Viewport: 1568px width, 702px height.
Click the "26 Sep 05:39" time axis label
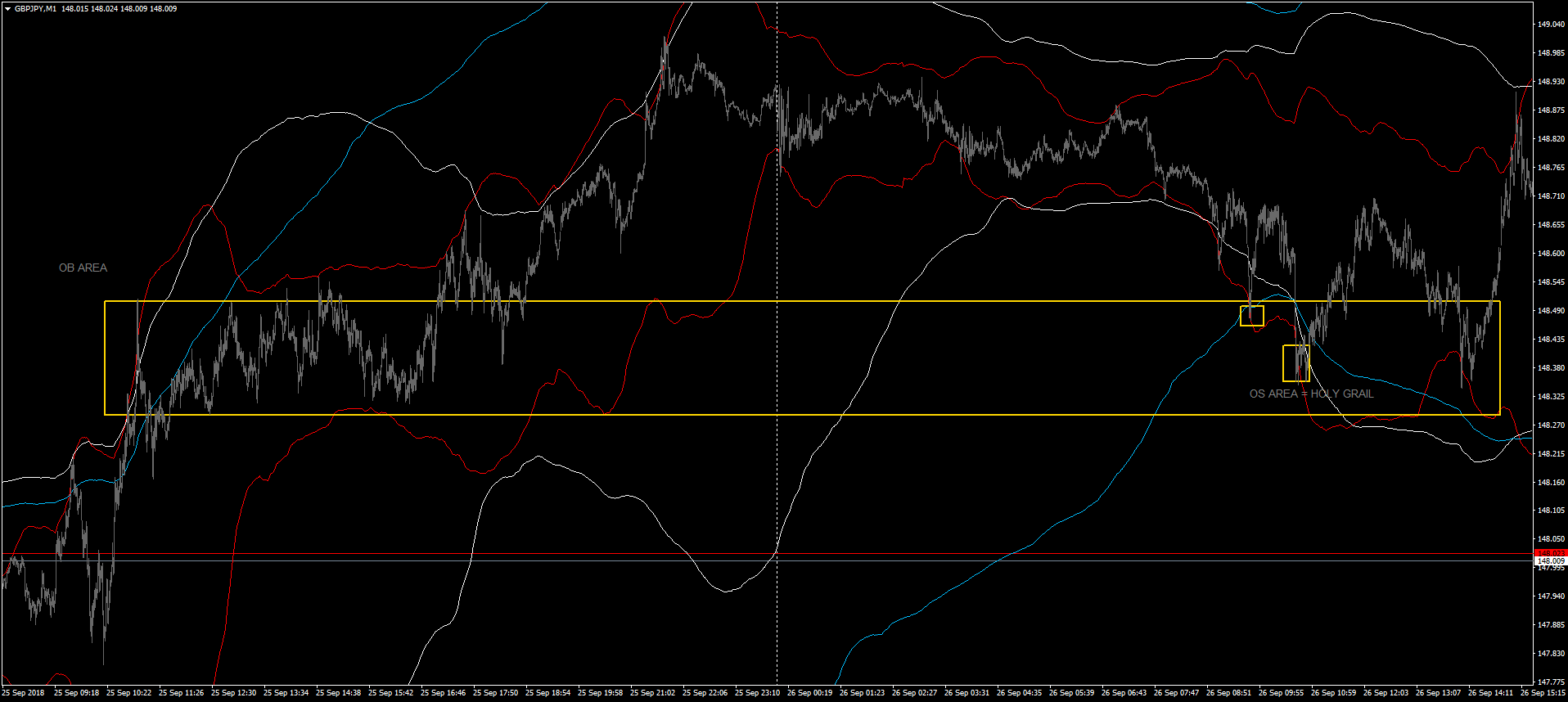(1071, 693)
